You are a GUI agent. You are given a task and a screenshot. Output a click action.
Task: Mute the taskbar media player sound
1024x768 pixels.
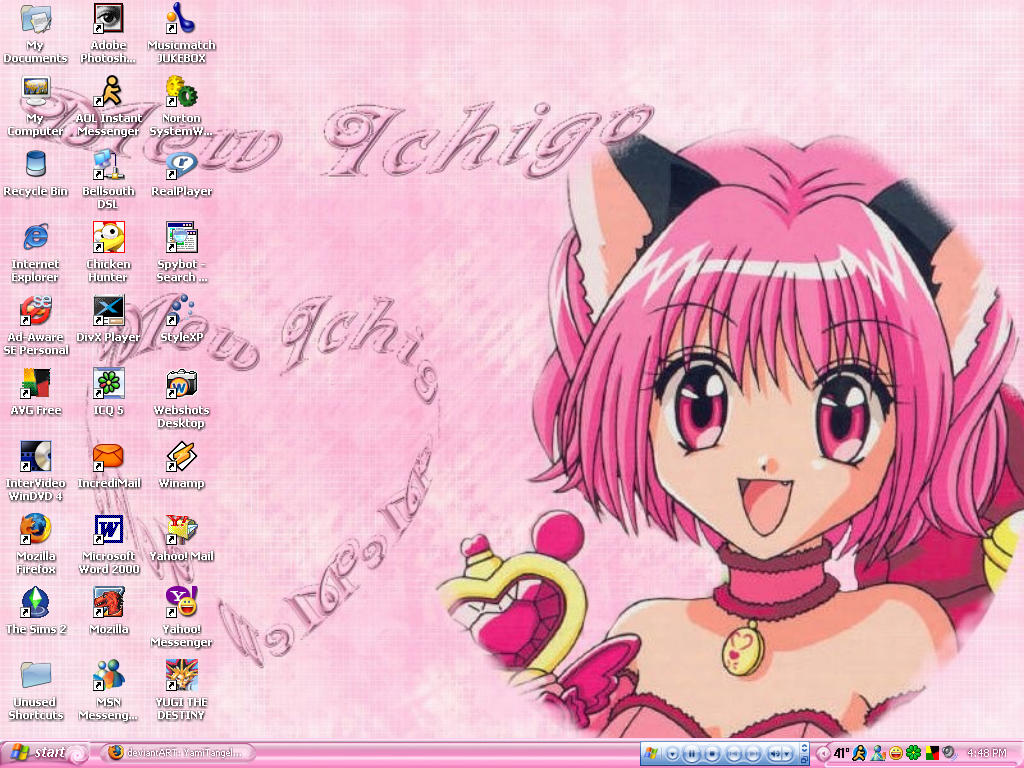point(775,754)
